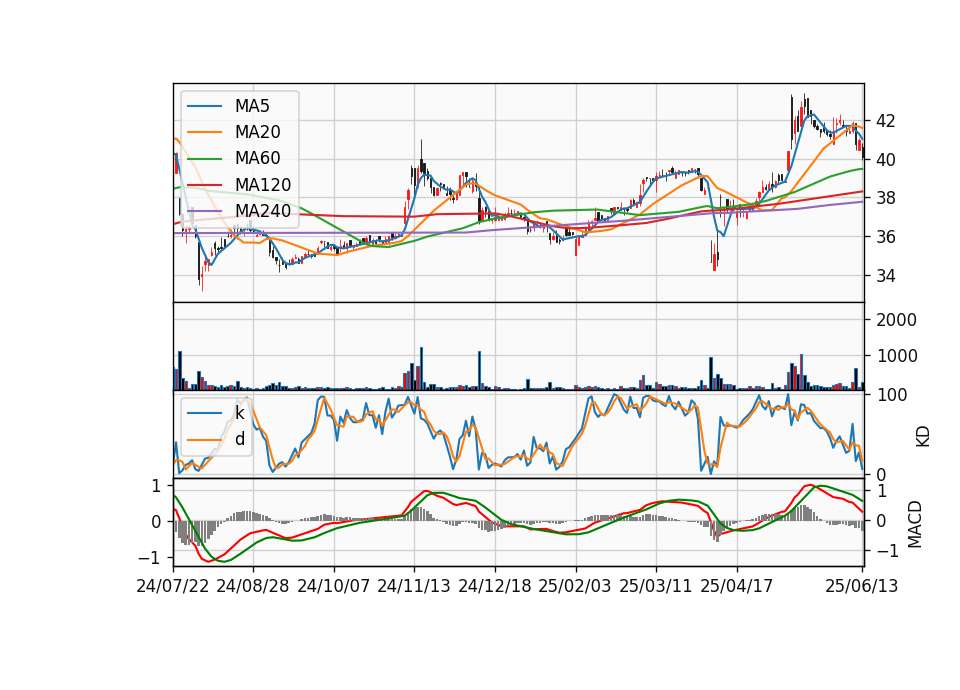Screen dimensions: 960x690
Task: Click the MA60 legend label
Action: click(x=257, y=159)
